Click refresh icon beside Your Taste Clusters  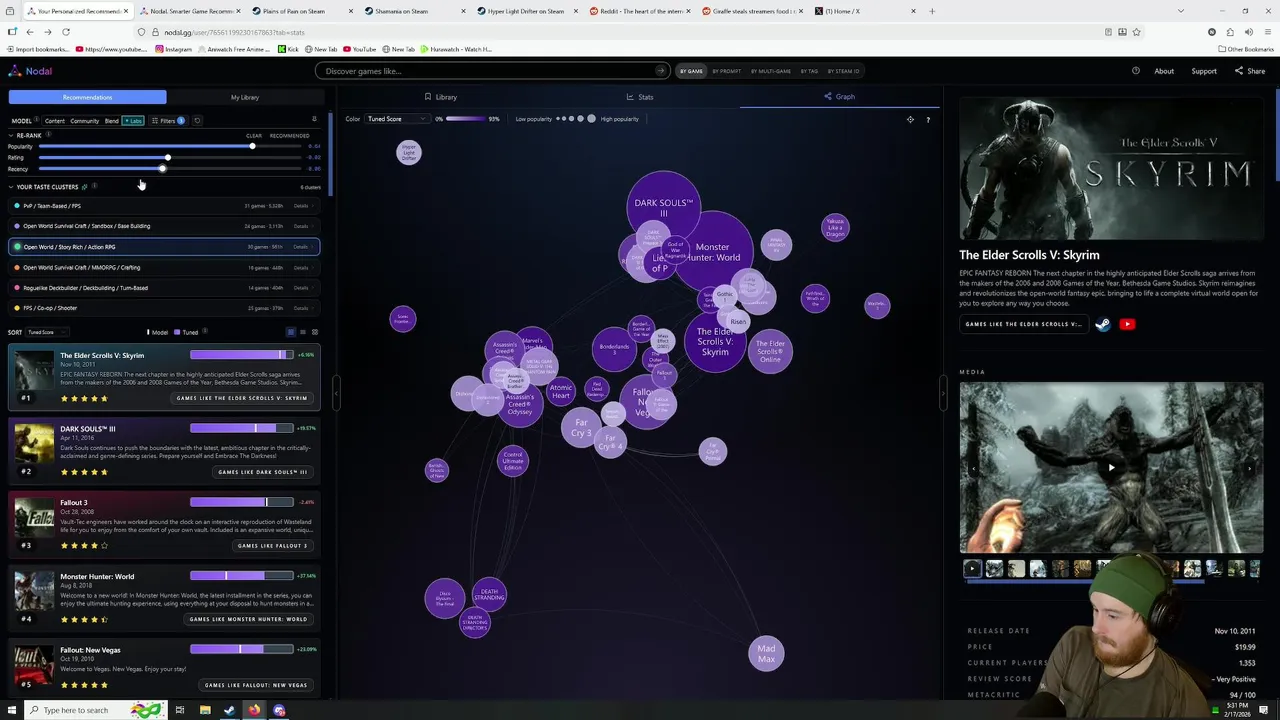click(84, 187)
